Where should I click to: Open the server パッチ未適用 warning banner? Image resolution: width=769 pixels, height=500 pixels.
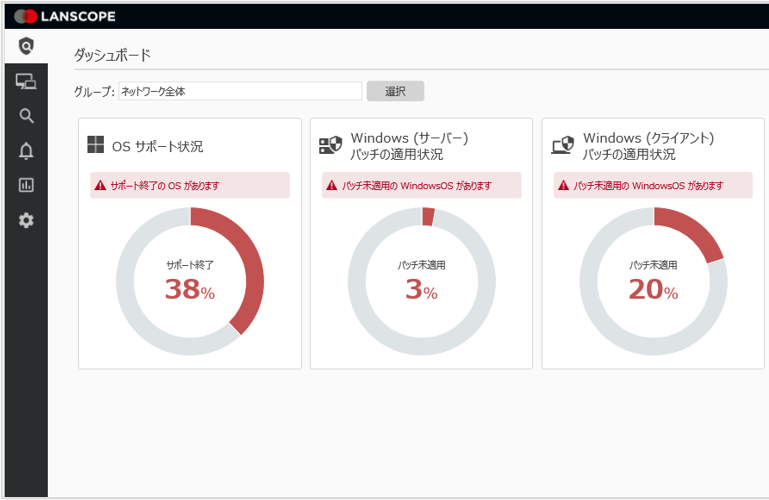click(x=422, y=186)
